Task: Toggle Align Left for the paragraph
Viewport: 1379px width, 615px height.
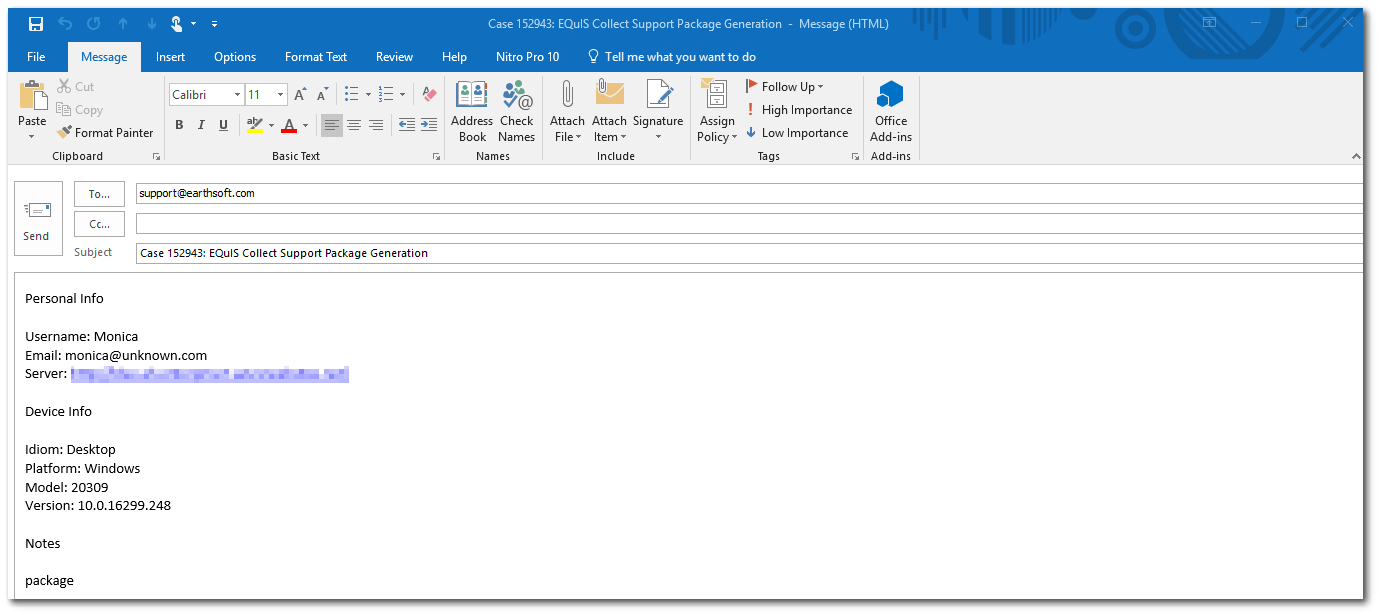Action: tap(332, 125)
